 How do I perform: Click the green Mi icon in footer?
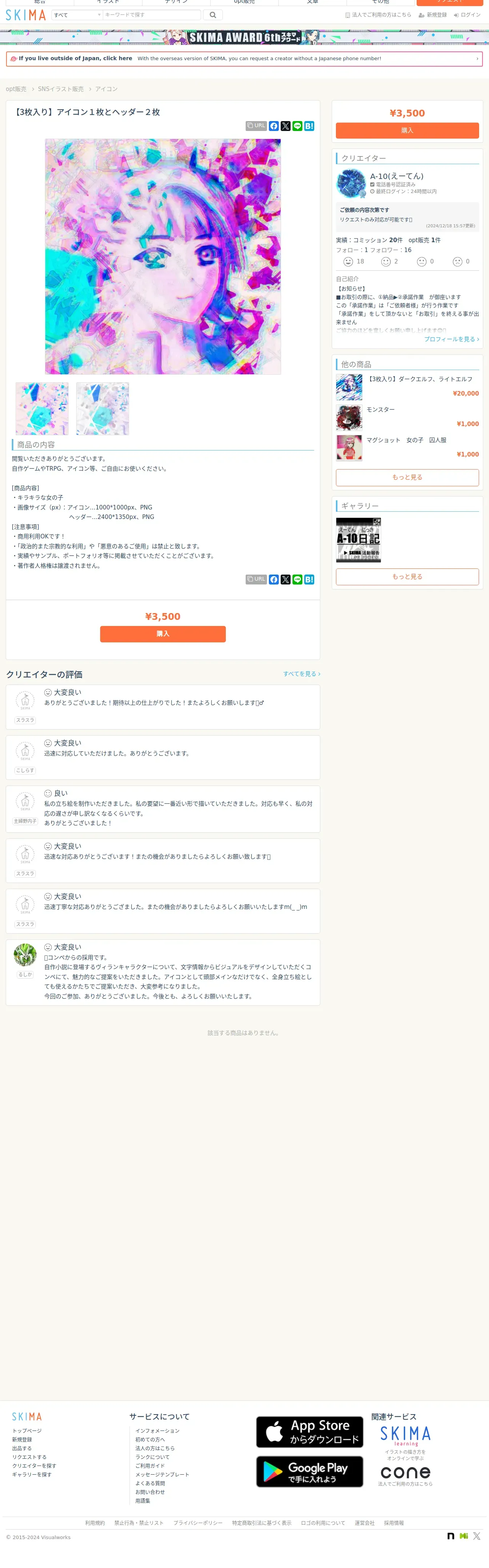464,1536
